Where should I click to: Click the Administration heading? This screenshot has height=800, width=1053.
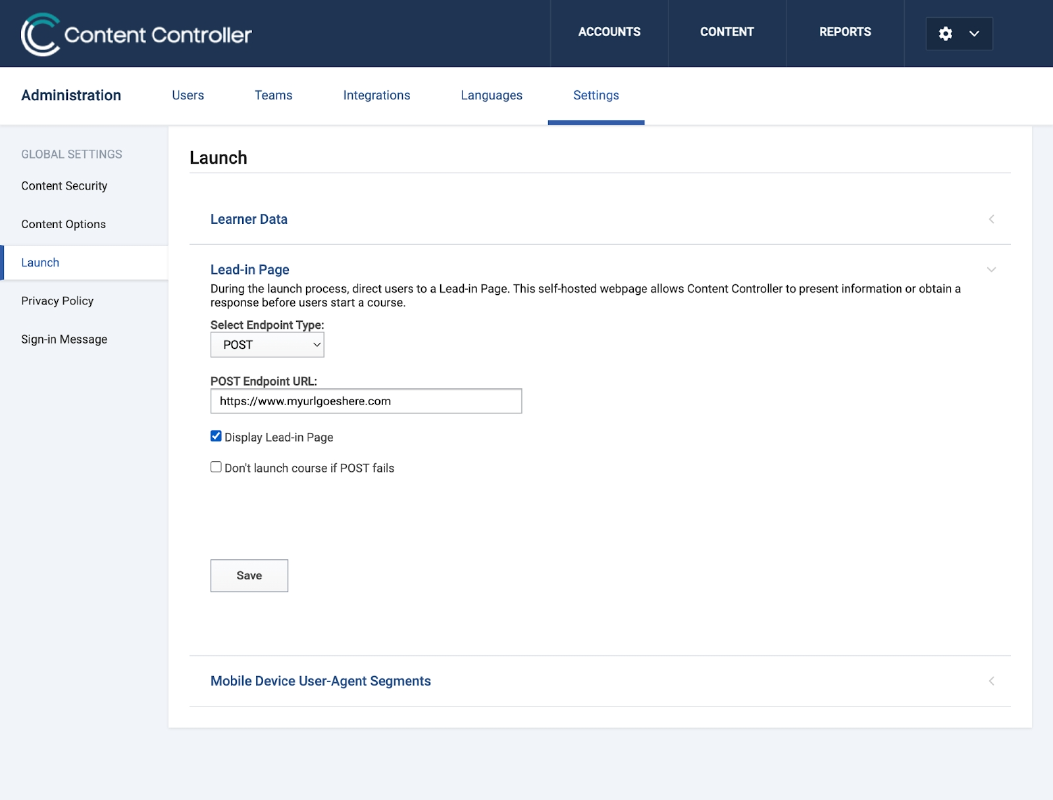(71, 95)
